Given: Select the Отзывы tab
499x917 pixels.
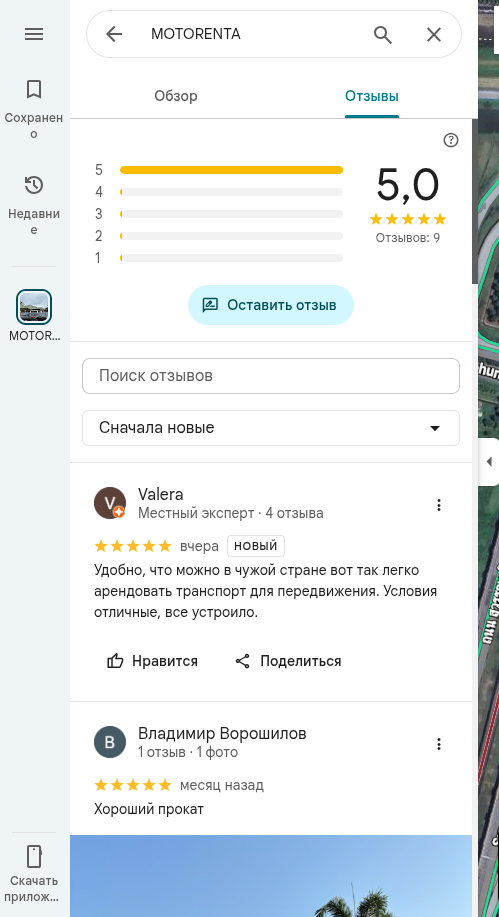Looking at the screenshot, I should (372, 96).
